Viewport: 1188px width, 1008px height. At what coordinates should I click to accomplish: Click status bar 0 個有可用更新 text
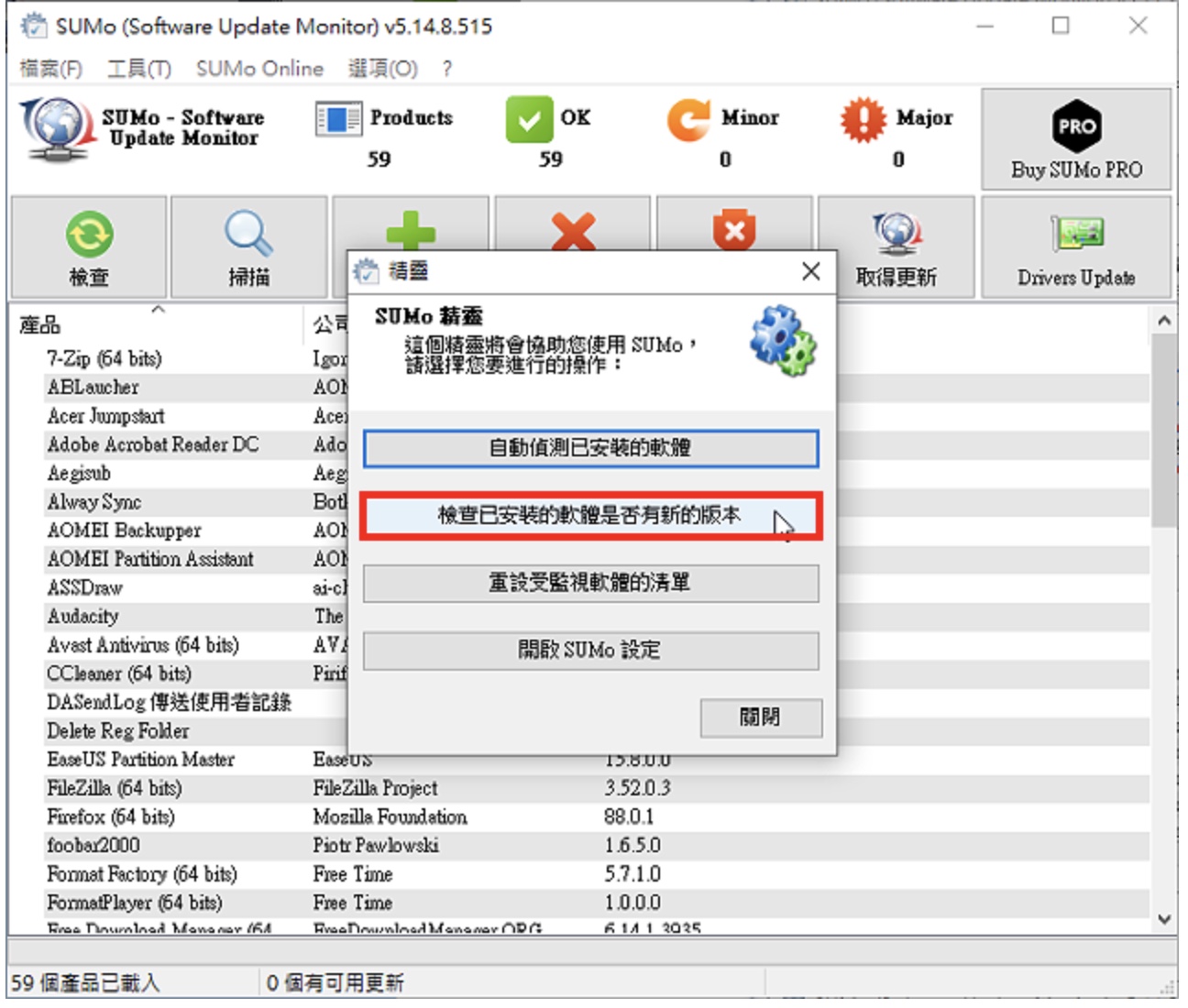point(335,983)
